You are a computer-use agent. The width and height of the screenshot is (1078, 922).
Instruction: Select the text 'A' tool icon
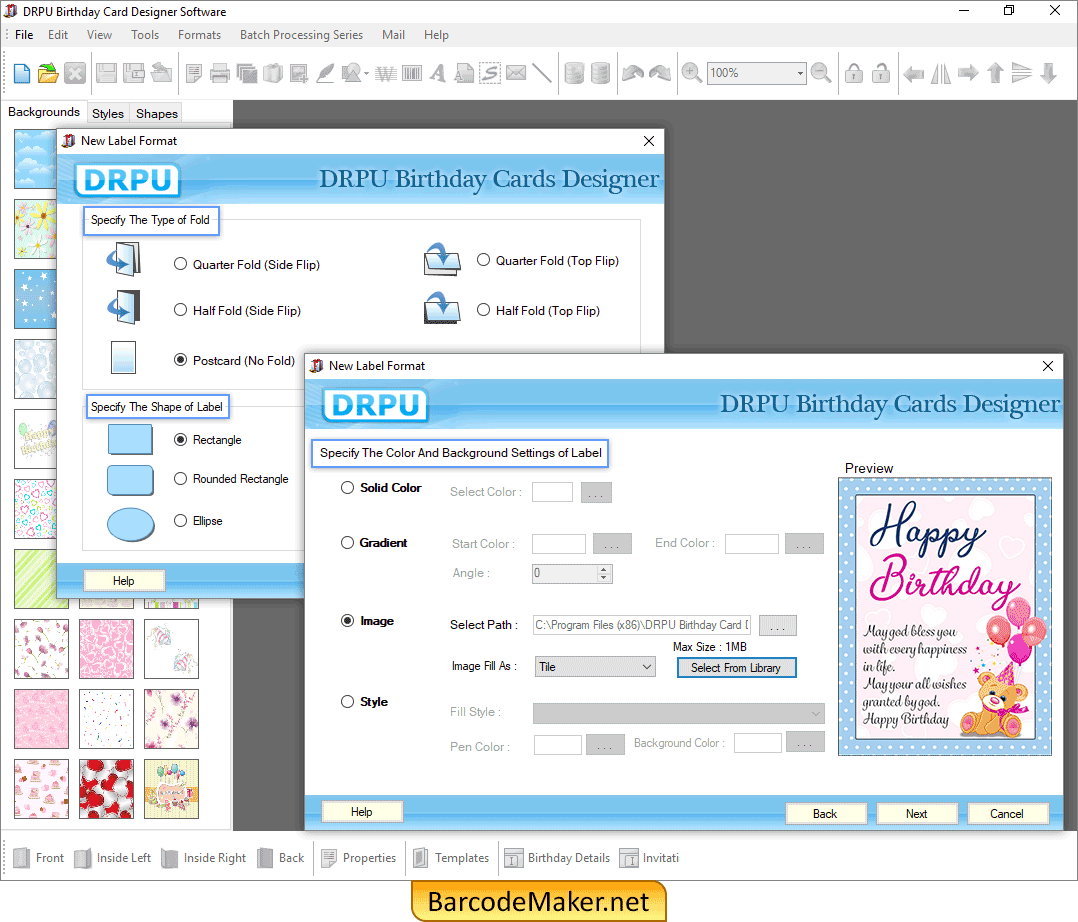point(438,73)
